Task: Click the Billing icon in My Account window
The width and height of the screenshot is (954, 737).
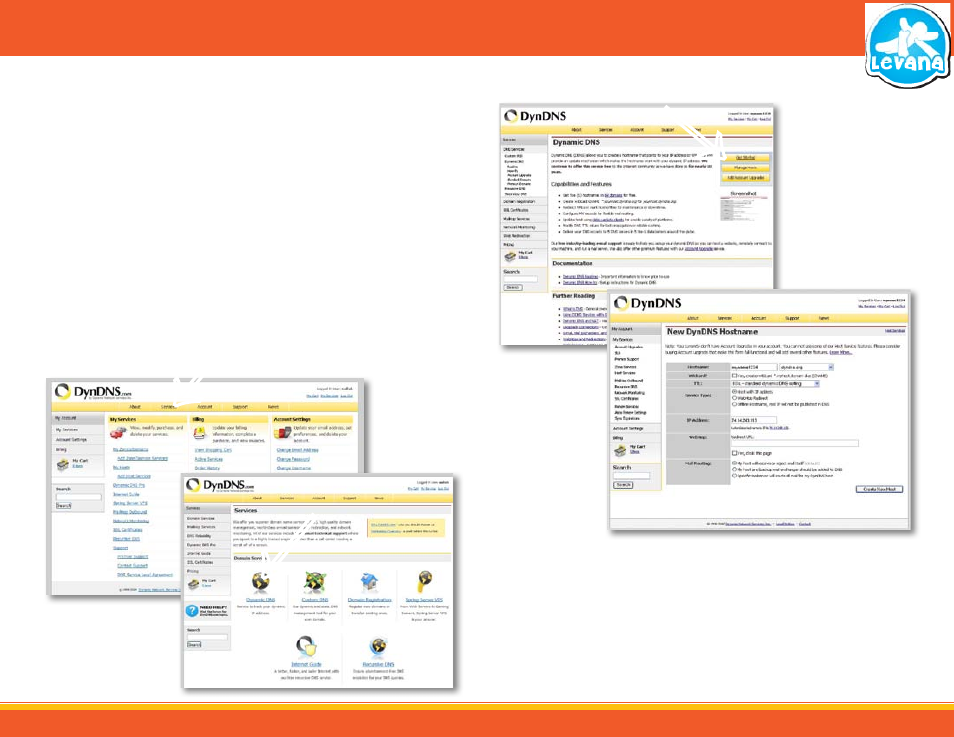Action: tap(200, 433)
